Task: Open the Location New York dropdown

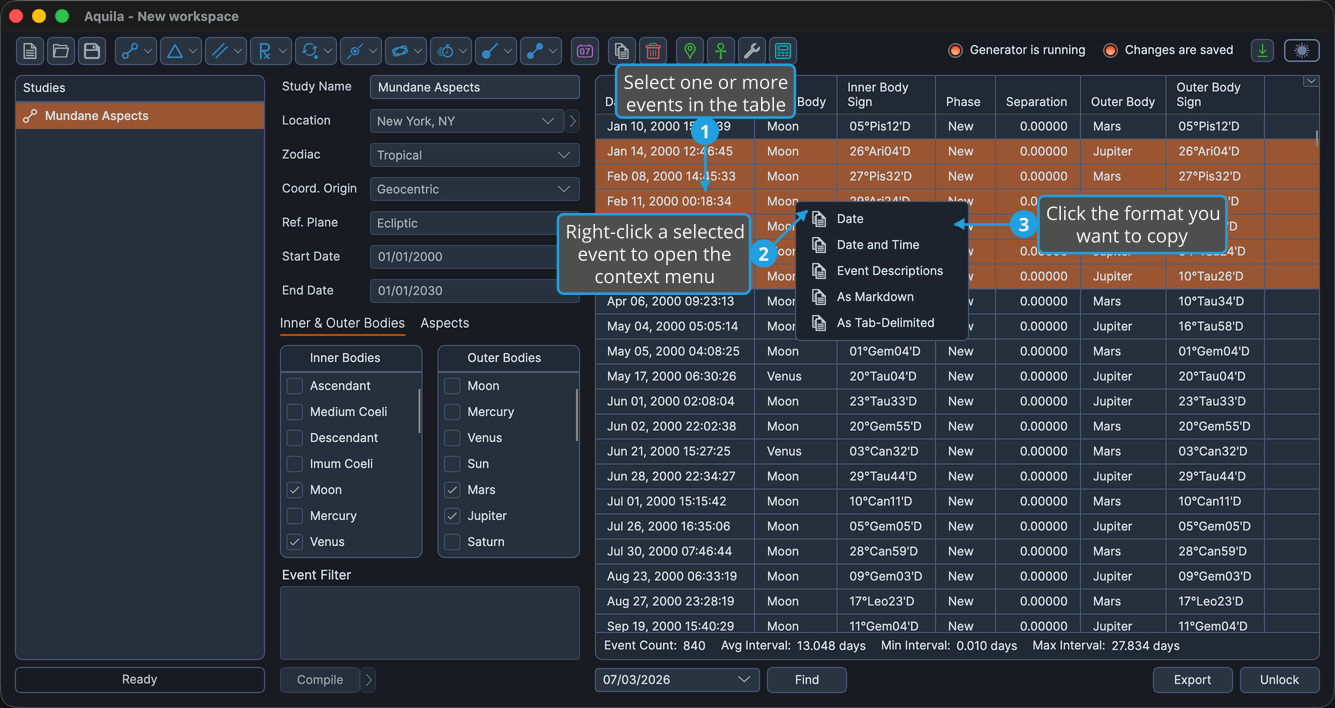Action: pyautogui.click(x=467, y=121)
